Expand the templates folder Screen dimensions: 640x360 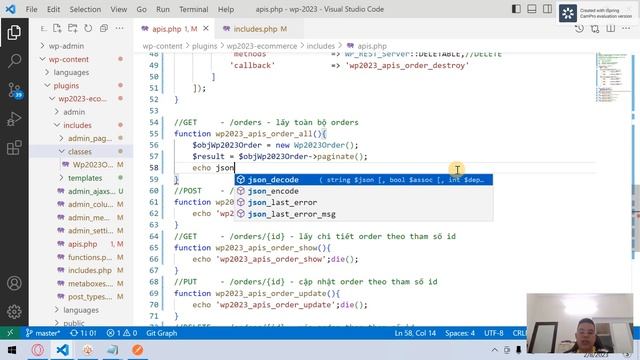tap(85, 178)
